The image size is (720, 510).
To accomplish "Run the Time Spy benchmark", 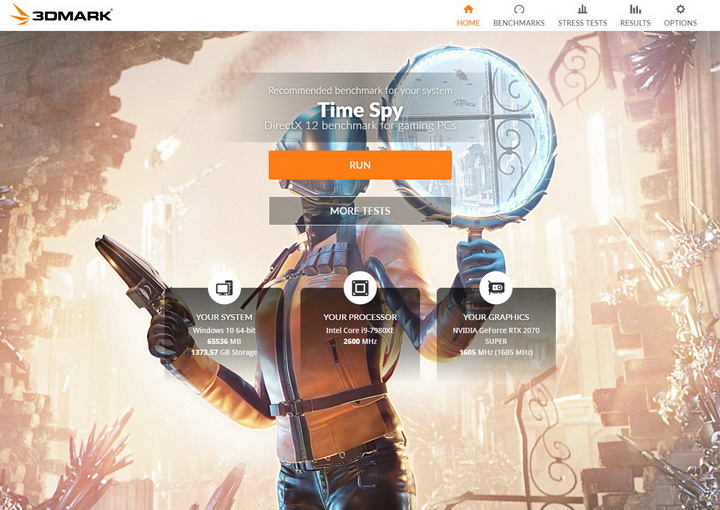I will [360, 165].
